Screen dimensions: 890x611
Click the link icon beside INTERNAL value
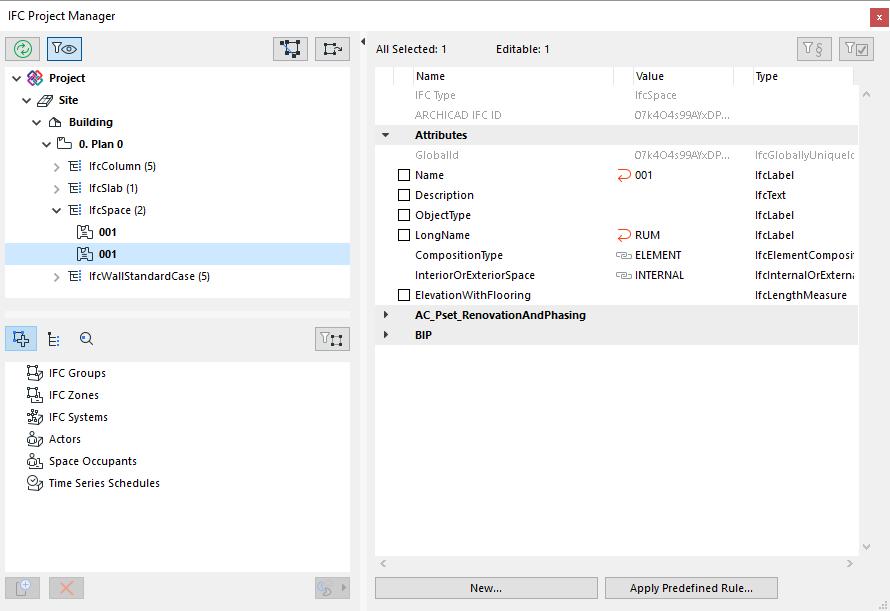tap(624, 275)
